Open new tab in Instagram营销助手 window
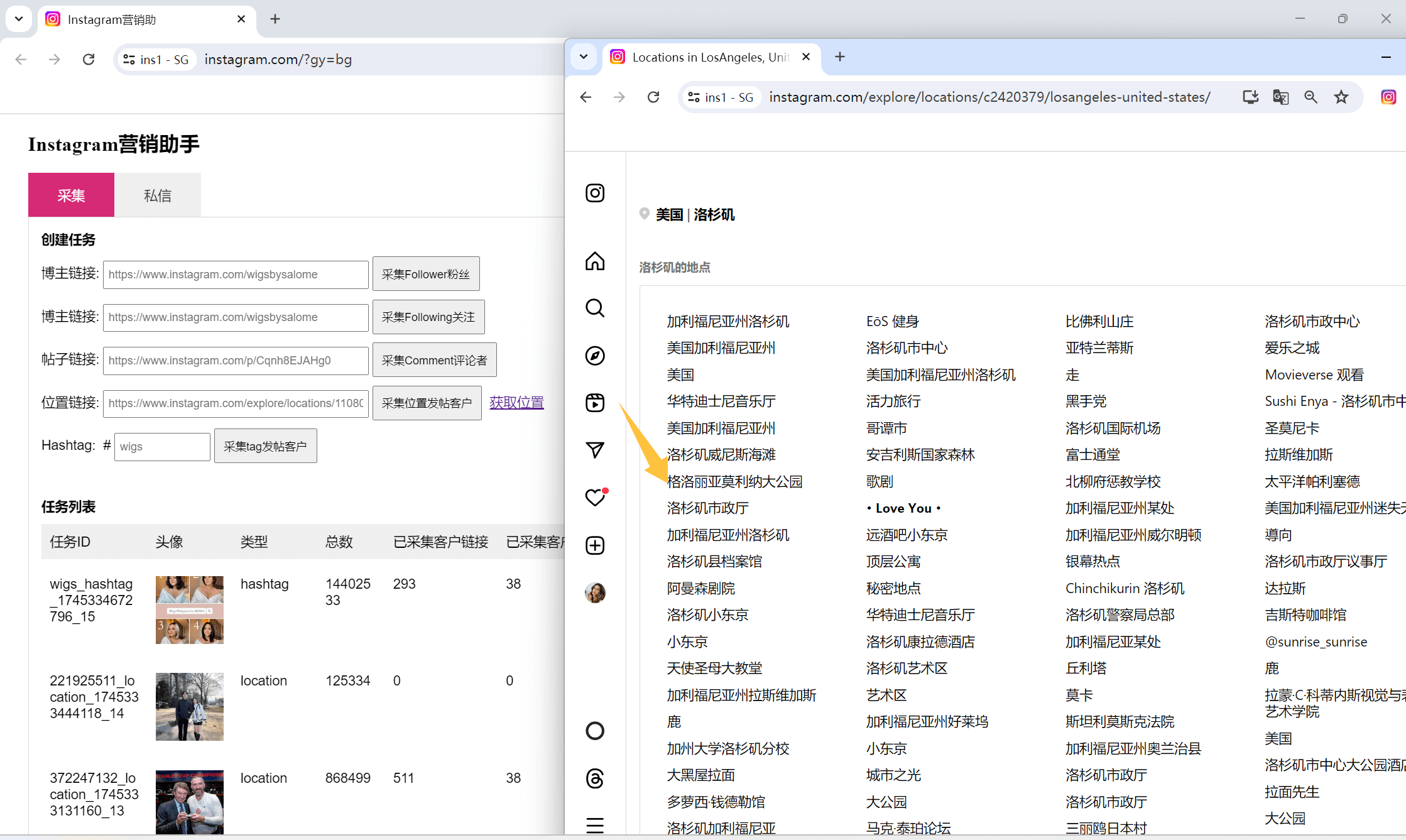 point(275,19)
